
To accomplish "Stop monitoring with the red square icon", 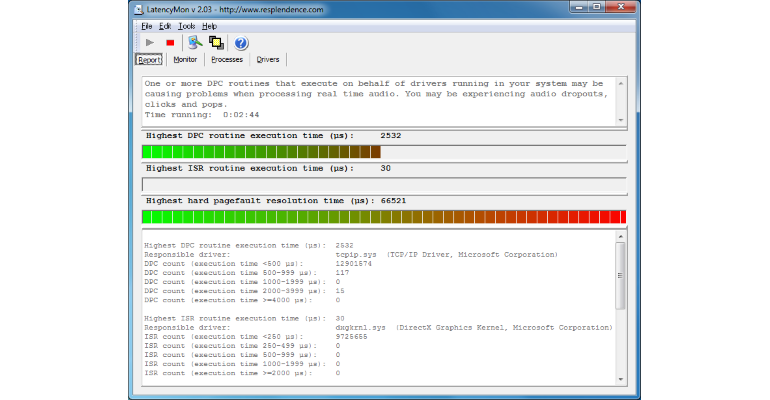I will [x=170, y=43].
